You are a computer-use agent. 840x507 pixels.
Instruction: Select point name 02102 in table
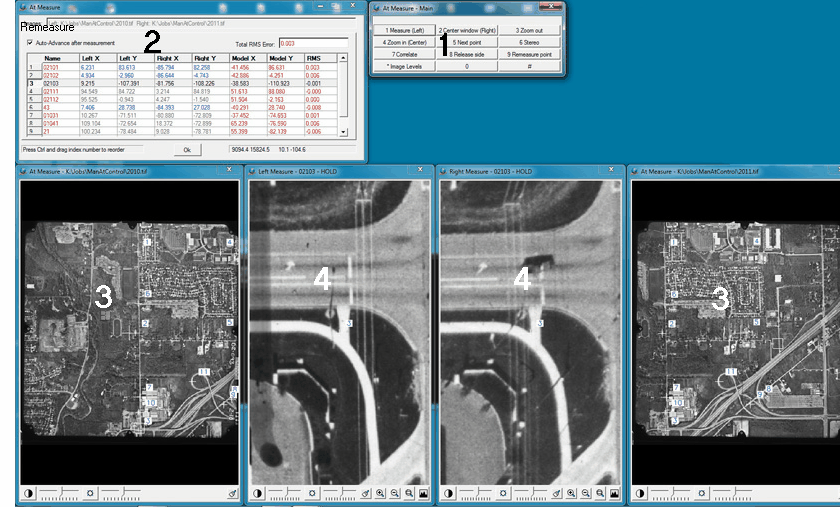click(x=51, y=76)
